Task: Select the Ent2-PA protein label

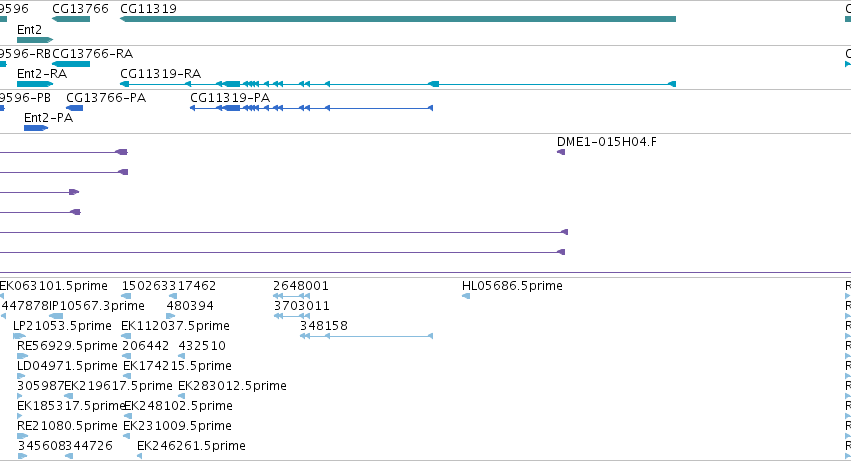Action: click(x=48, y=118)
